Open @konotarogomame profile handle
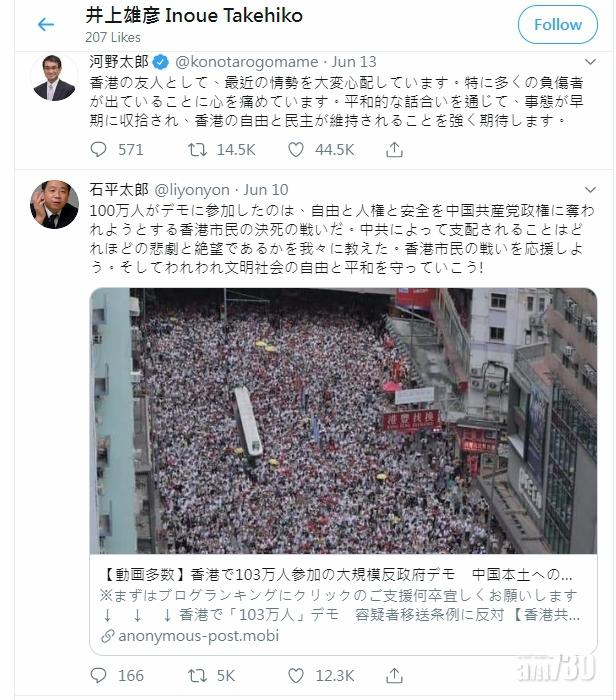Screen dimensions: 616x700 tap(247, 62)
